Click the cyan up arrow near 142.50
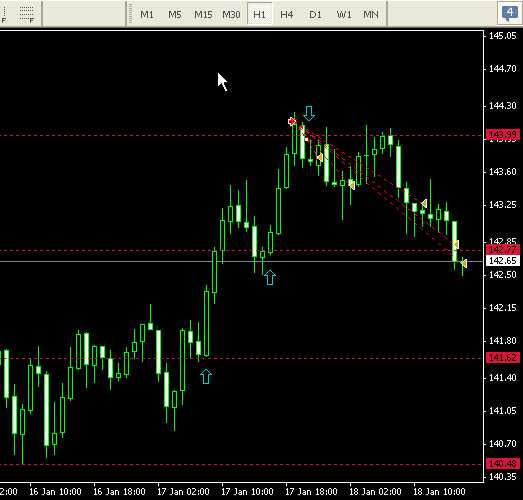 [270, 278]
